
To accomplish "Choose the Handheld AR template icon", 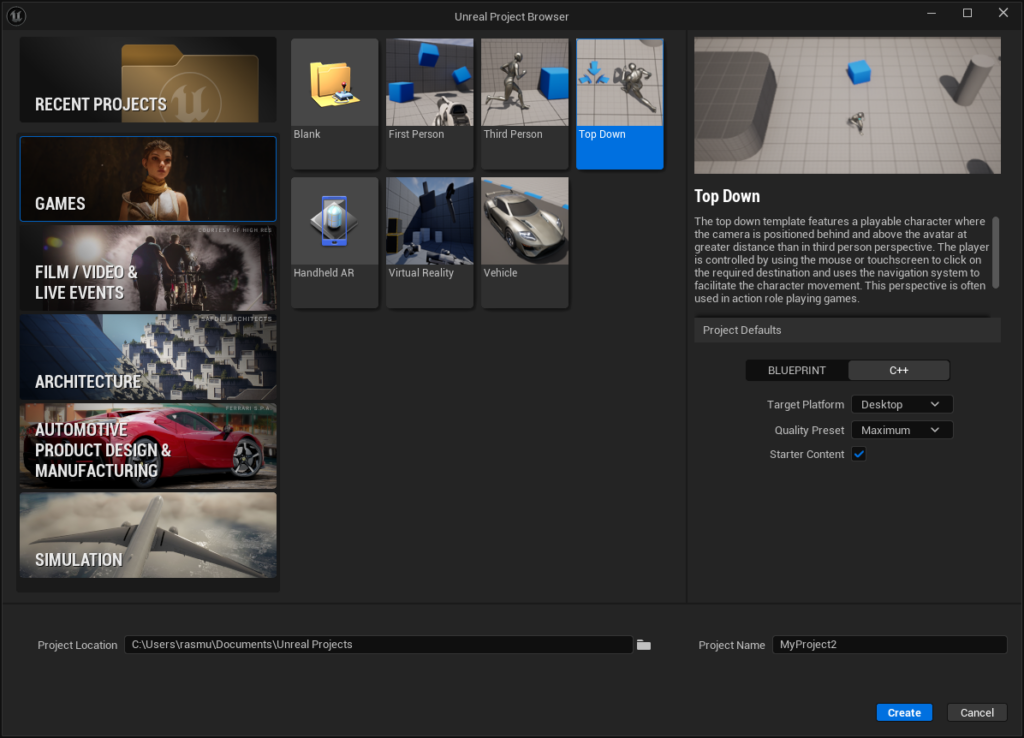I will (x=335, y=221).
